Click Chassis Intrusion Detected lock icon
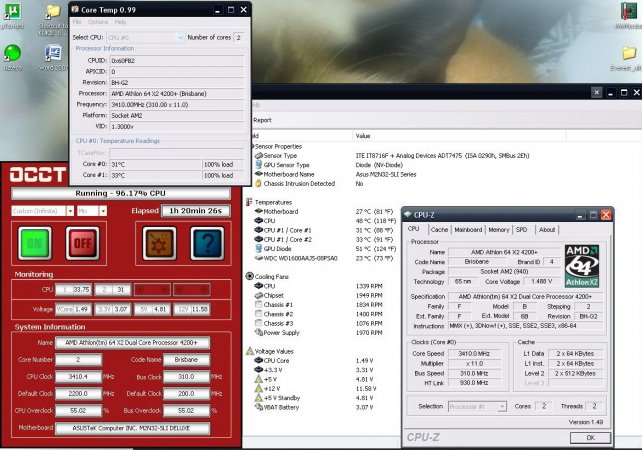Image resolution: width=642 pixels, height=450 pixels. (x=258, y=183)
